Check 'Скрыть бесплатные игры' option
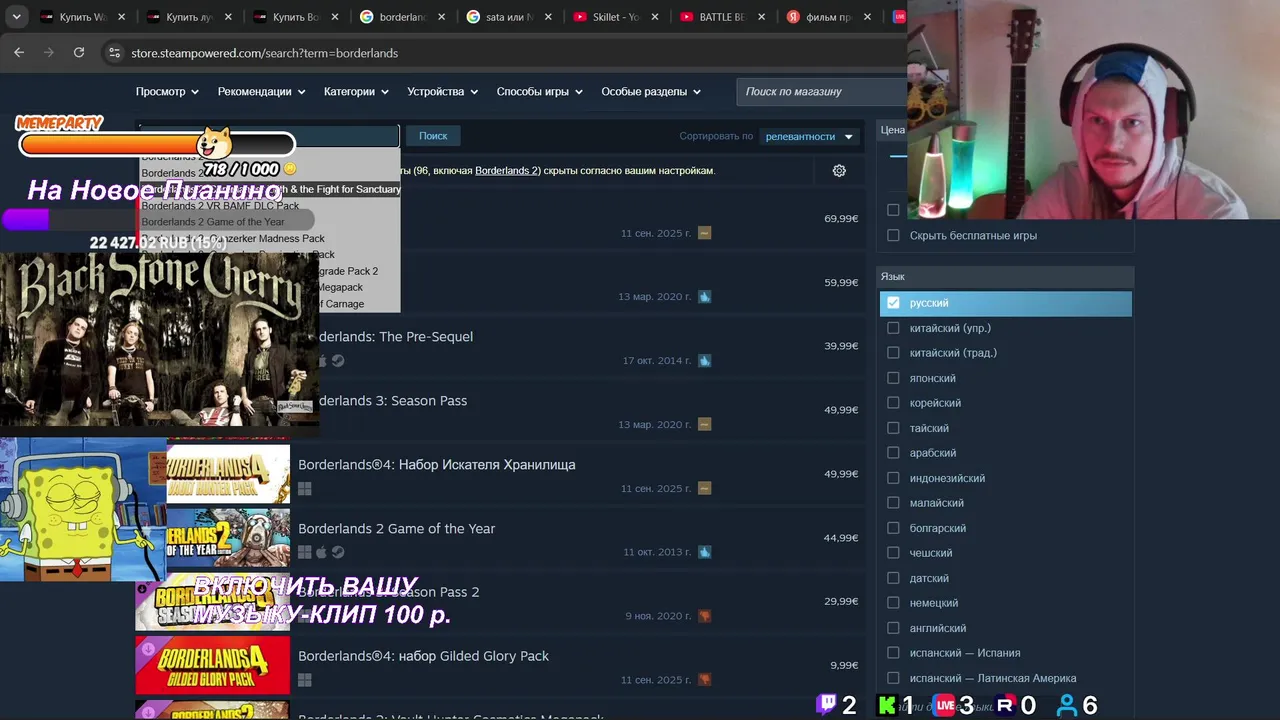The width and height of the screenshot is (1280, 720). pyautogui.click(x=893, y=236)
